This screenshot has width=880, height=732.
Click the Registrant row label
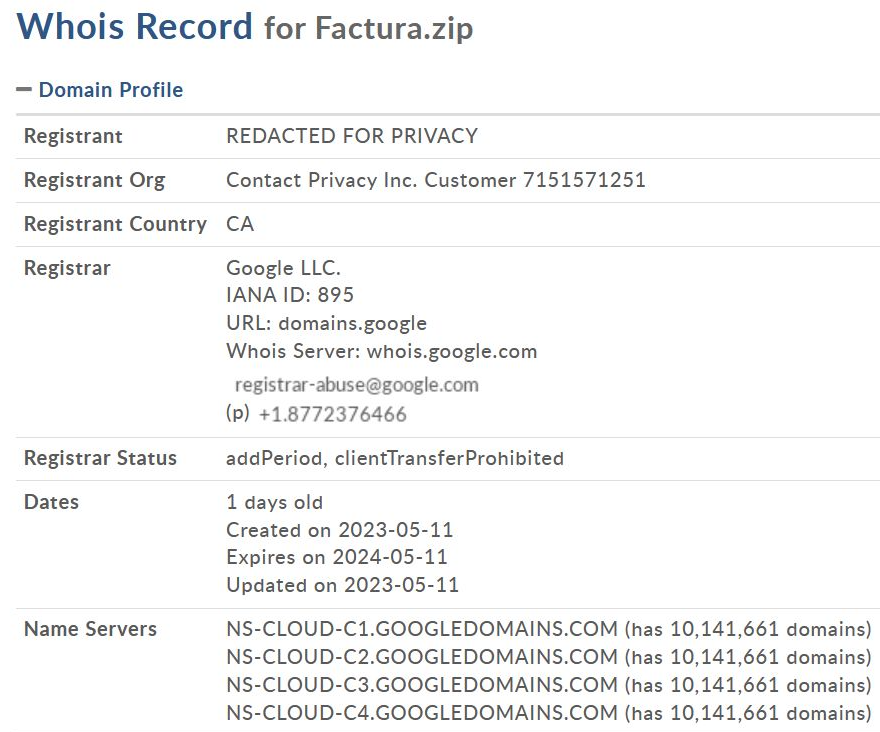coord(73,136)
